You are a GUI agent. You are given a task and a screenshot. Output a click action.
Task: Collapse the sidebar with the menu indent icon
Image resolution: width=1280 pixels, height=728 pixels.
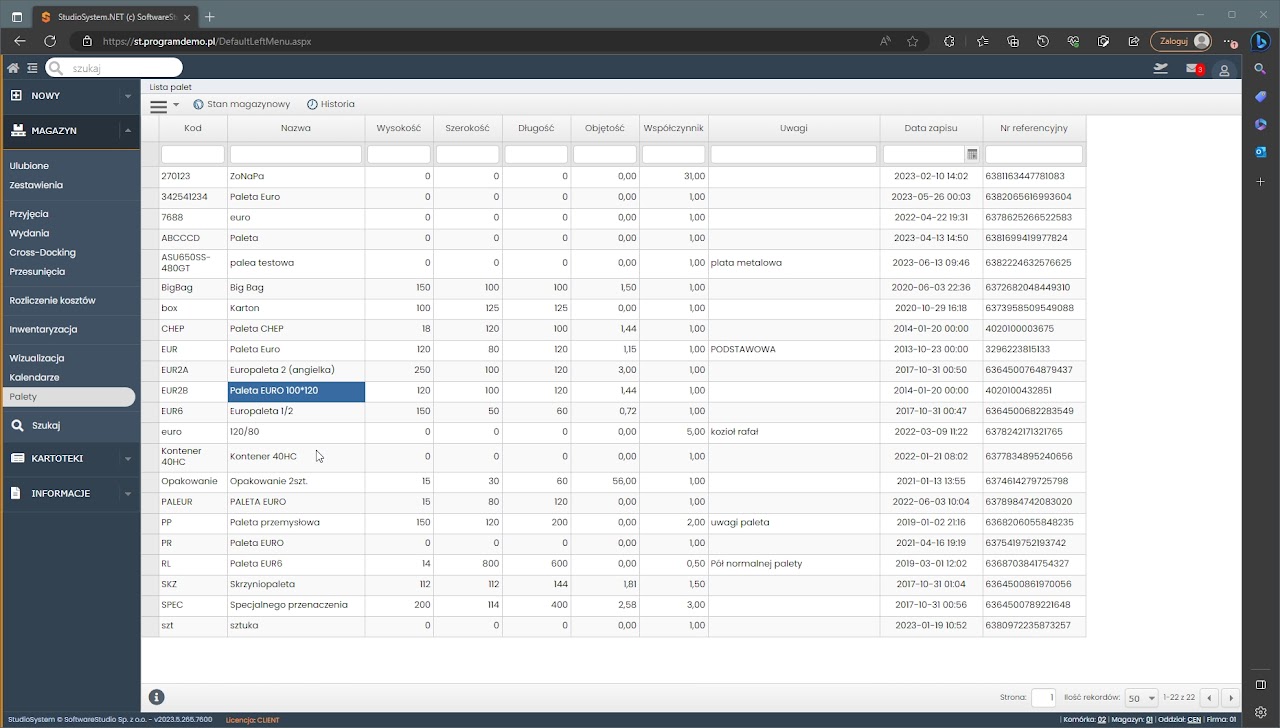[x=32, y=68]
